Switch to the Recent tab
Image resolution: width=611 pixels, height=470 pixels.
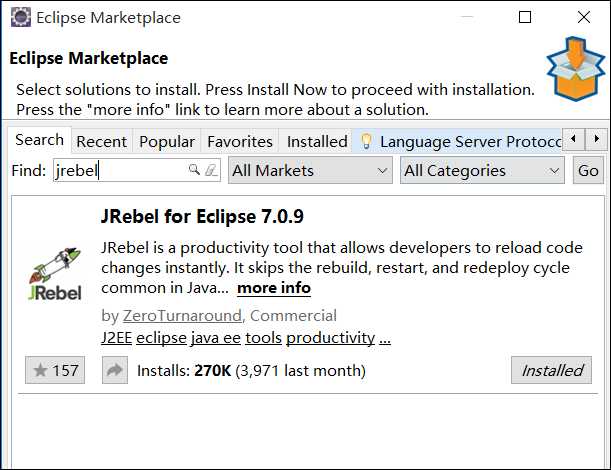(102, 141)
